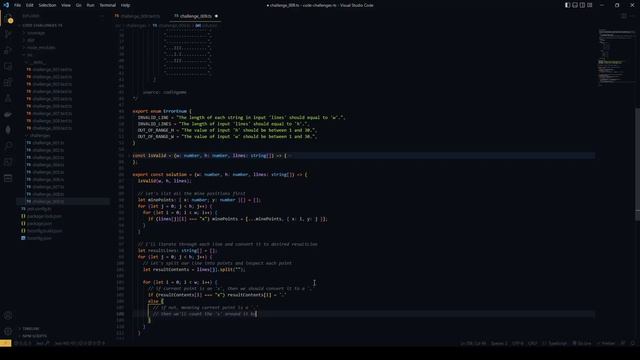Click Prettier in the status bar

click(x=606, y=343)
